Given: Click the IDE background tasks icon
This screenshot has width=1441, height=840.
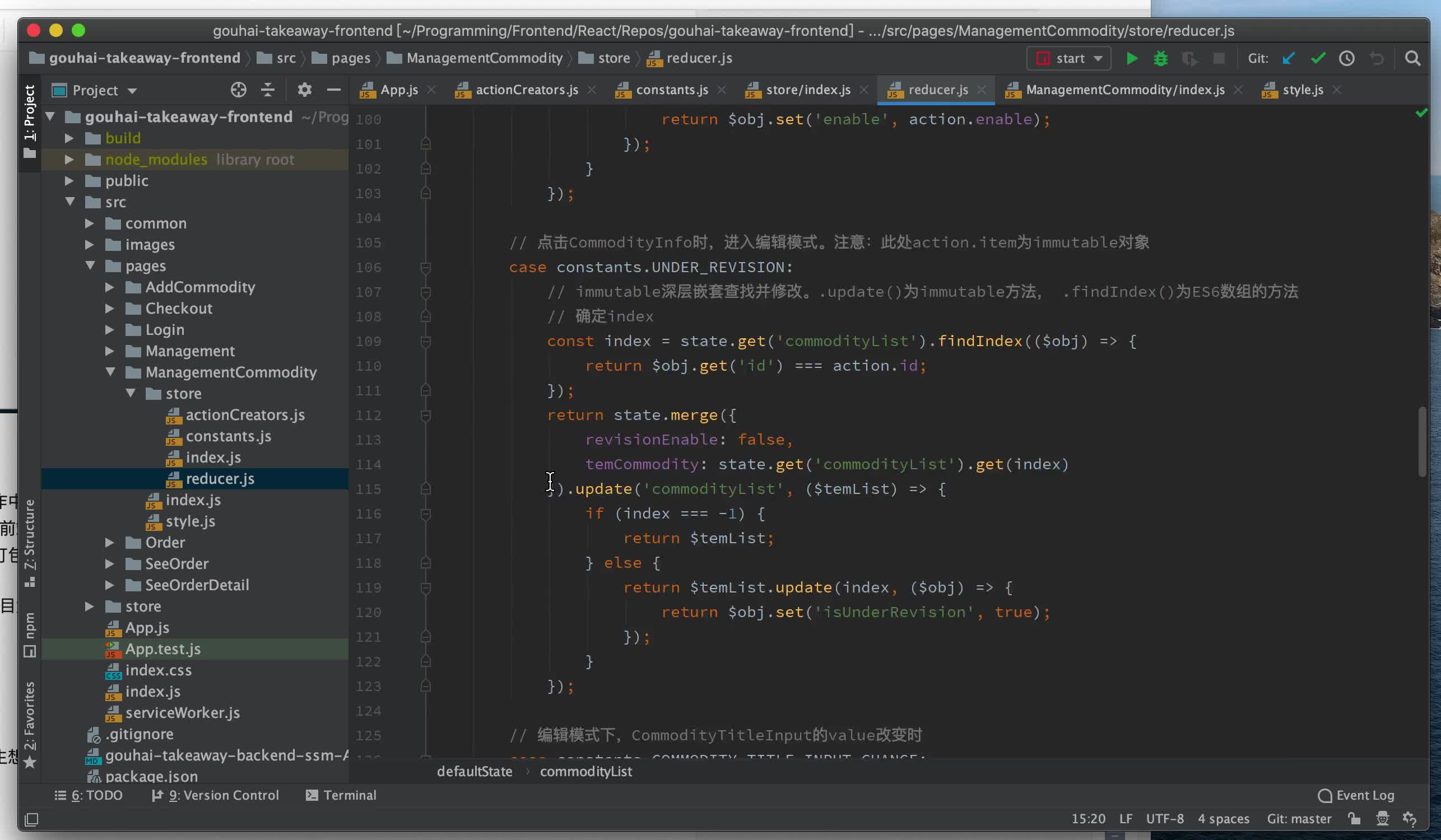Looking at the screenshot, I should coord(1410,818).
